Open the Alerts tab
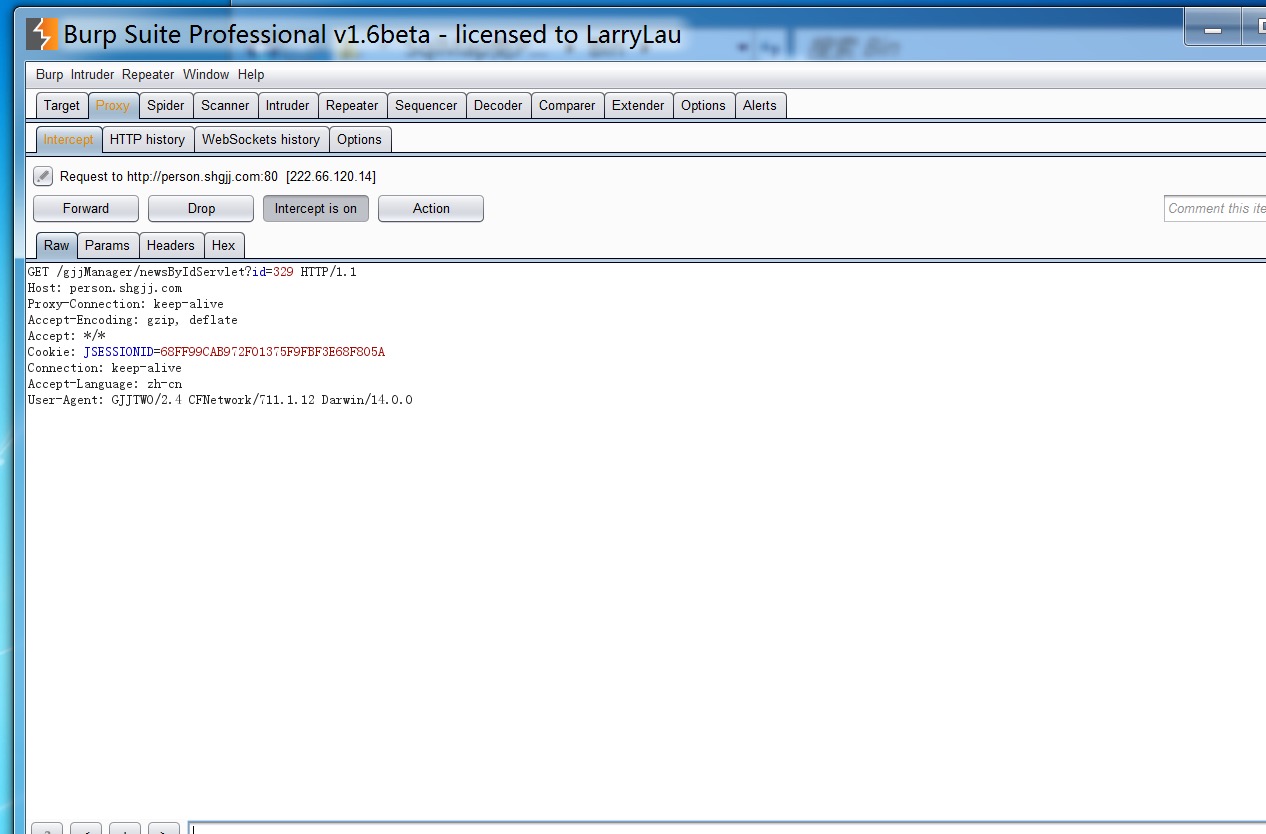Viewport: 1266px width, 834px height. (x=760, y=105)
